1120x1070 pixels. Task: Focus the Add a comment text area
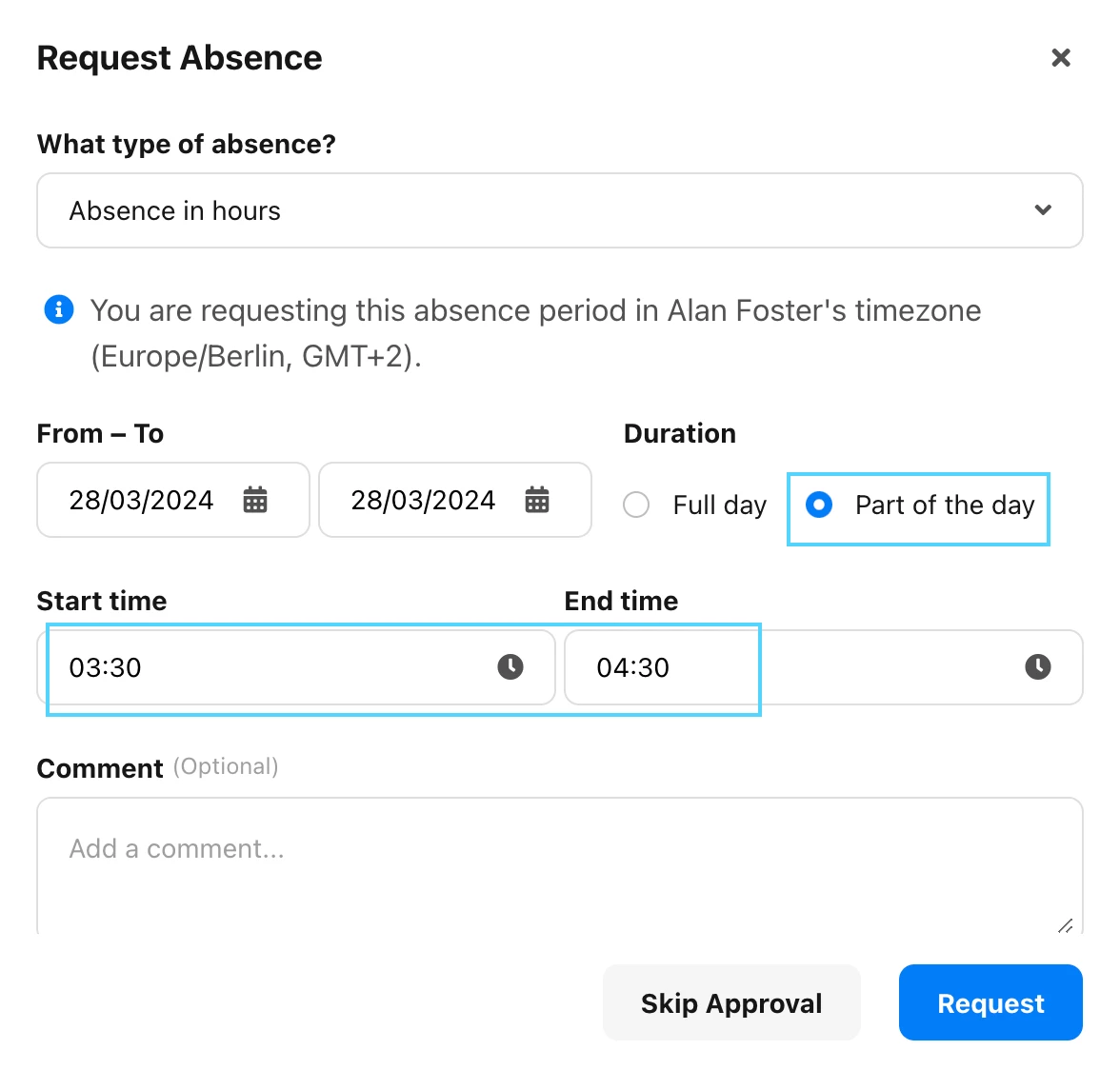(560, 866)
